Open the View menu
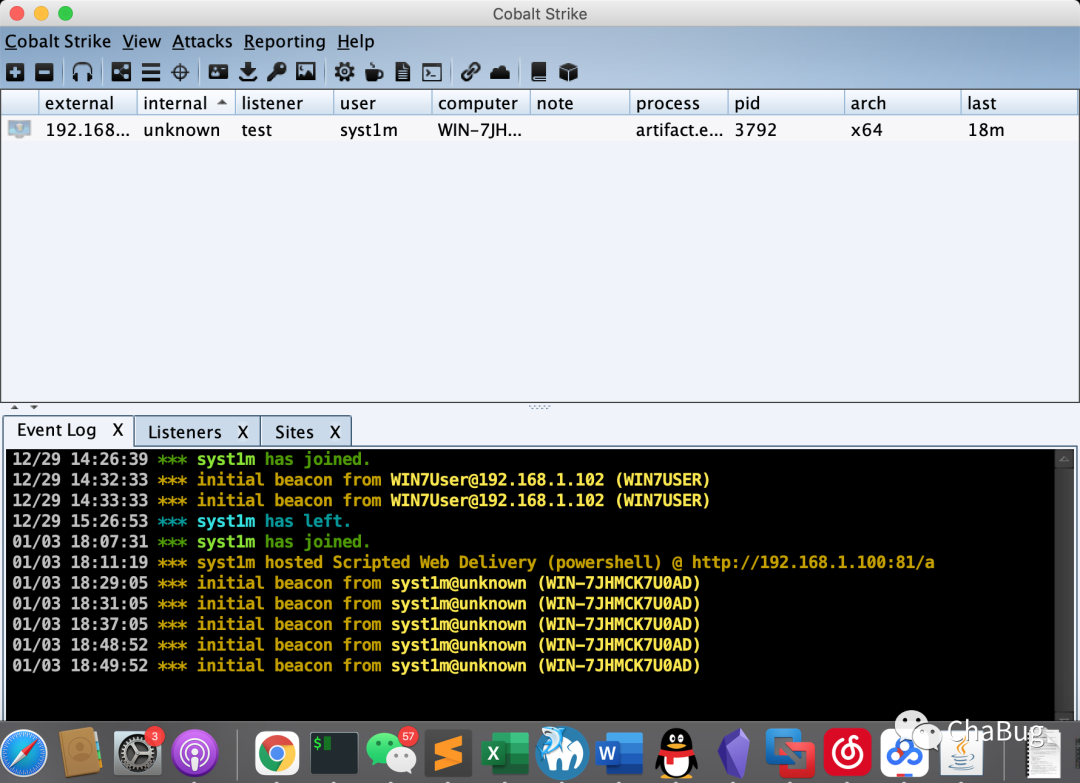Viewport: 1080px width, 783px height. tap(142, 41)
